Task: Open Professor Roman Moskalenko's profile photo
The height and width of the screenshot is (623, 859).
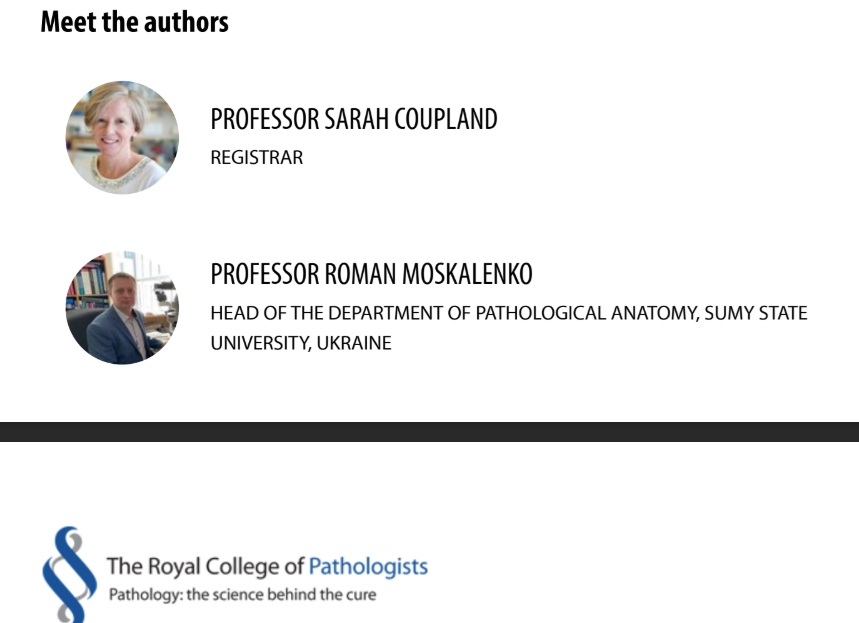Action: tap(122, 308)
